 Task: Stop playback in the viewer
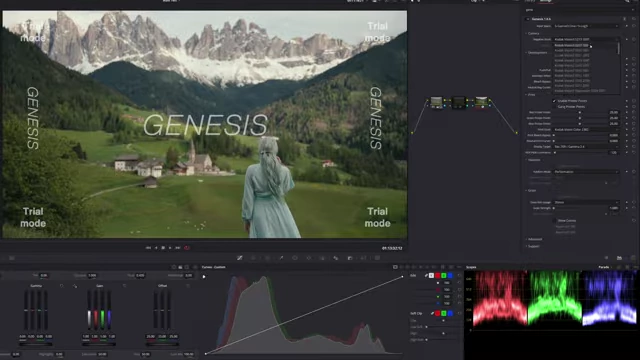pyautogui.click(x=163, y=248)
